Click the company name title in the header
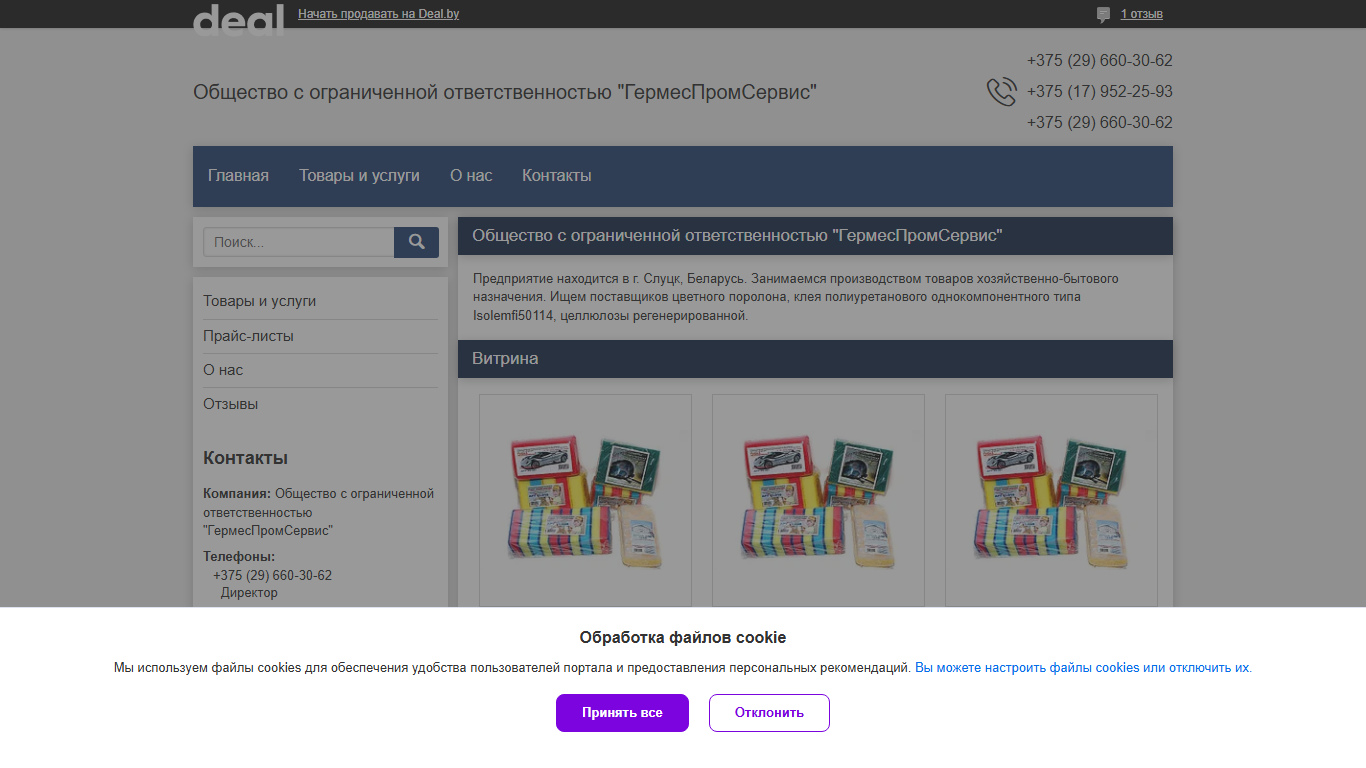This screenshot has height=768, width=1366. pos(505,92)
